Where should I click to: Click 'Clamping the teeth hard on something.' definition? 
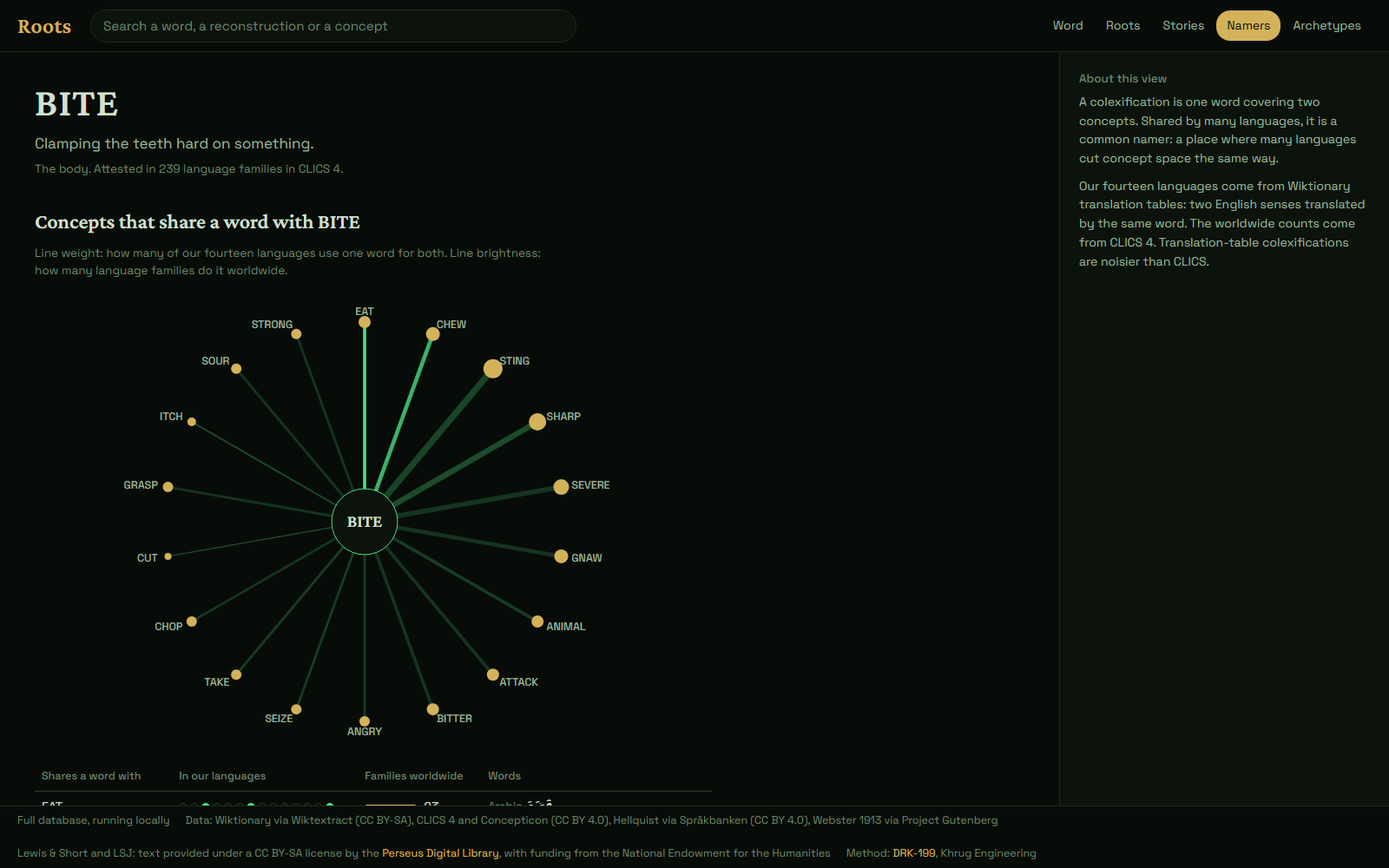pyautogui.click(x=174, y=144)
